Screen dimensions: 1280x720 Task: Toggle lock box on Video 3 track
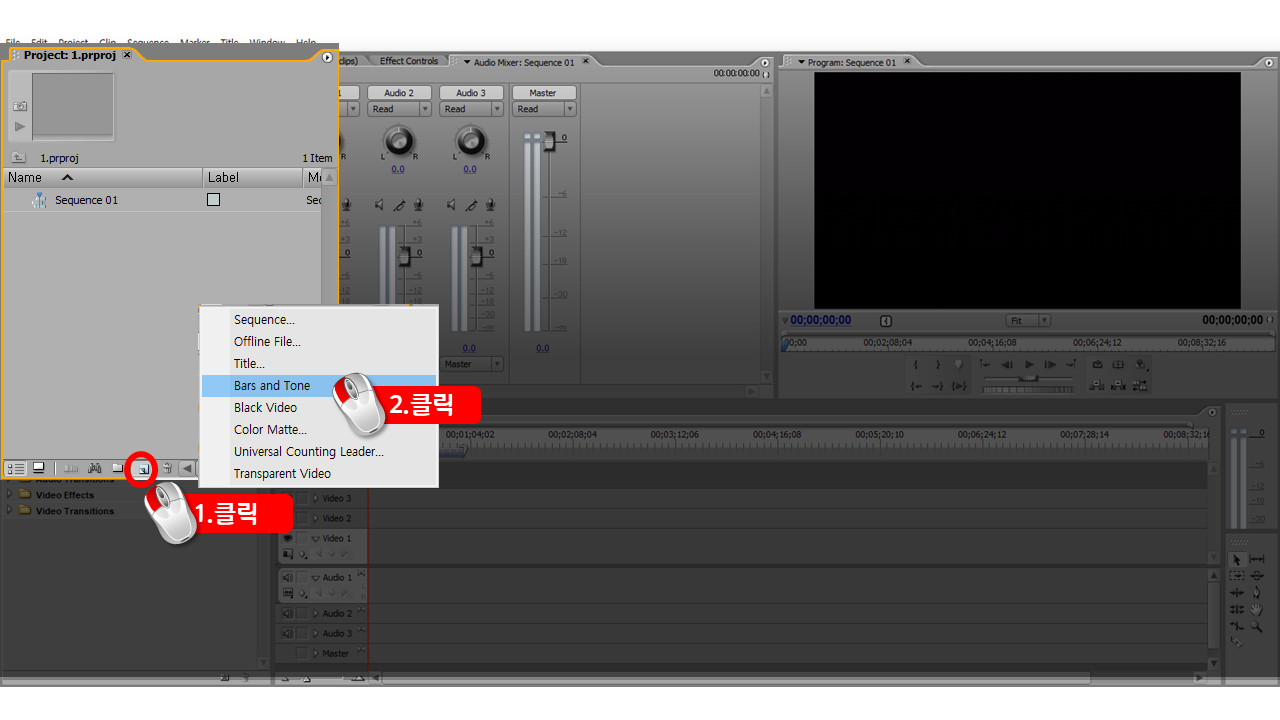[302, 498]
